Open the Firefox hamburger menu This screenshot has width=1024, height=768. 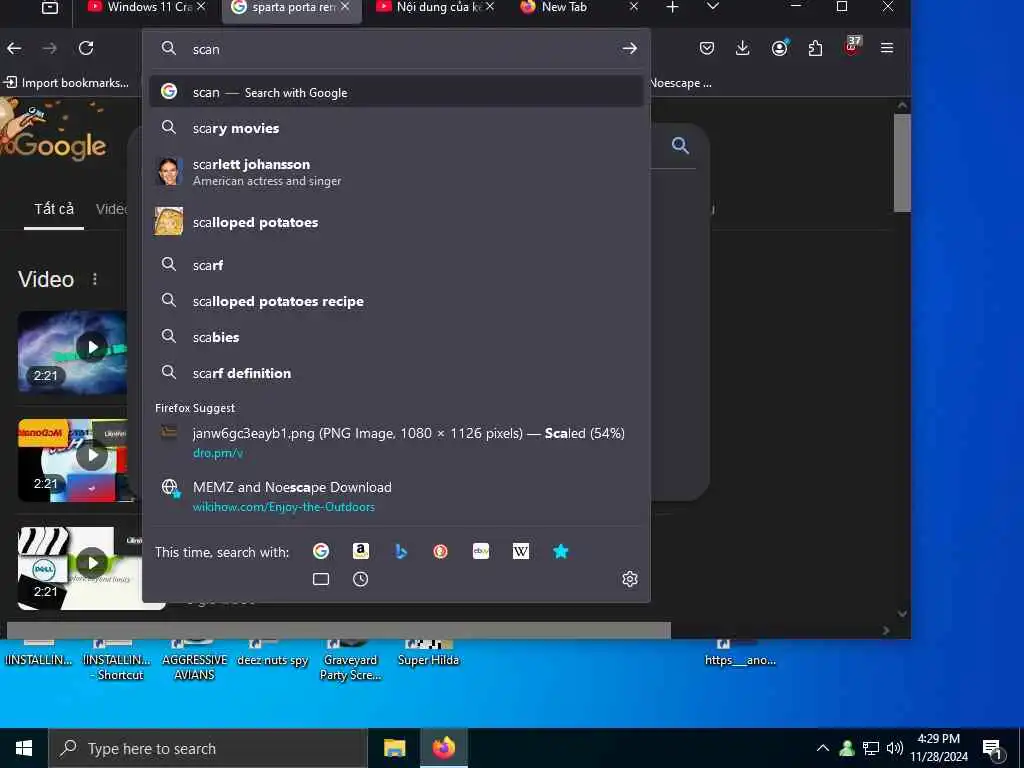887,48
